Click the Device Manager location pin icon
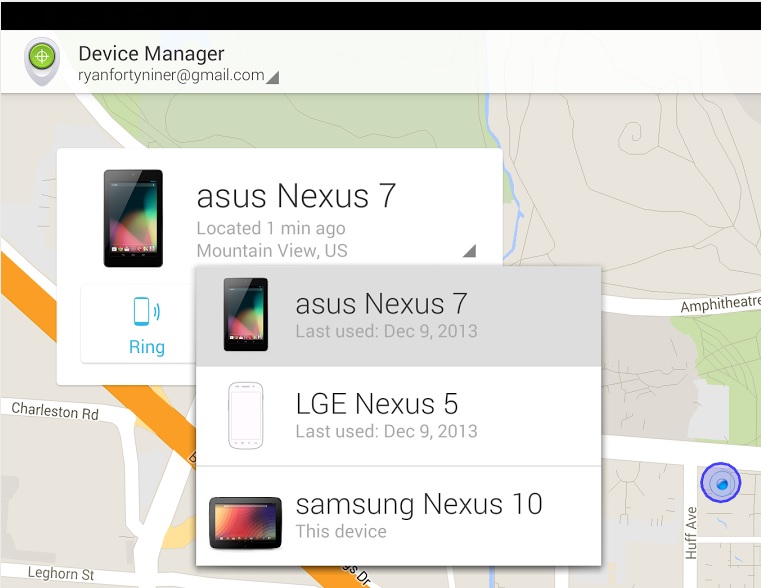Image resolution: width=761 pixels, height=588 pixels. (x=42, y=61)
